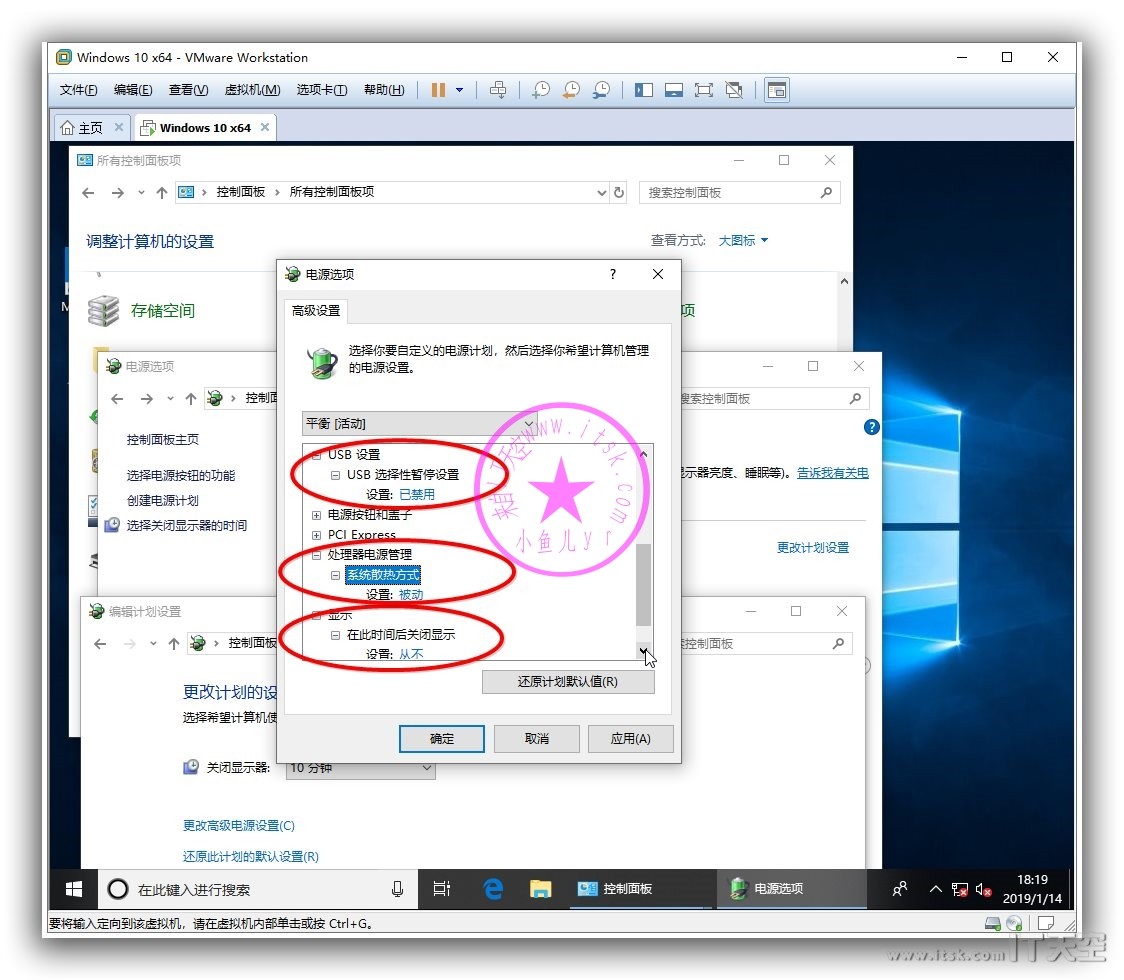Click the settings tree scroll-up arrow
1124x980 pixels.
(x=644, y=454)
